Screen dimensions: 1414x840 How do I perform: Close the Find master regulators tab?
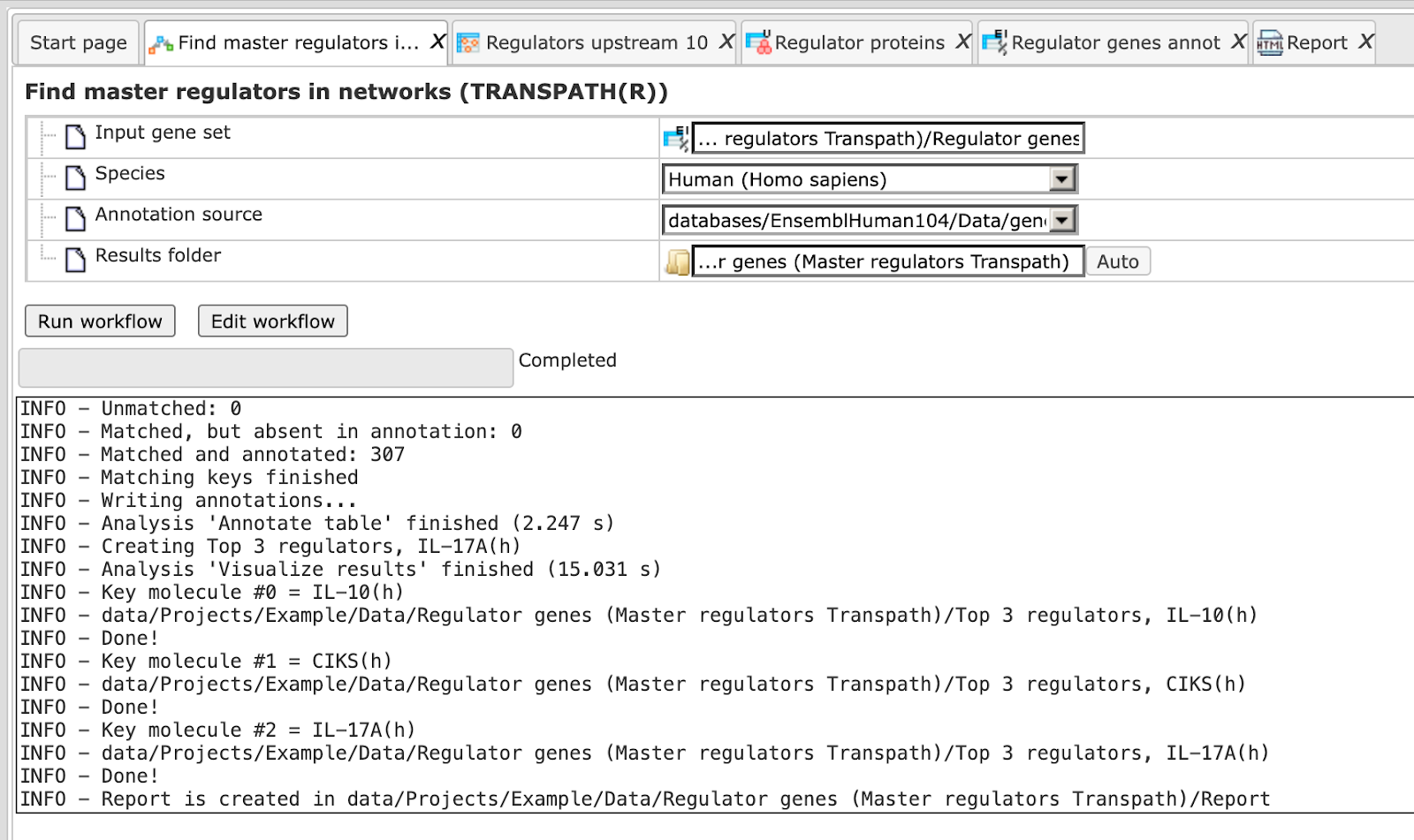pos(437,42)
